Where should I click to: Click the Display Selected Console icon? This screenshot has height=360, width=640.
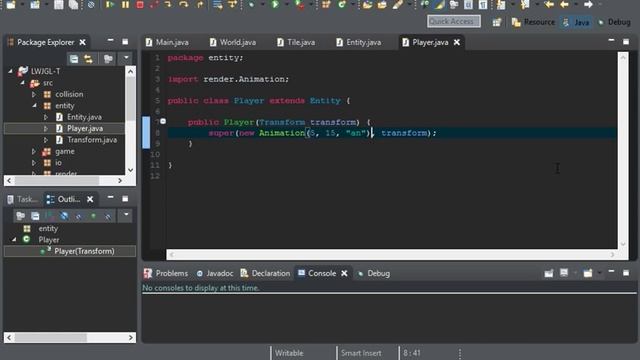pos(564,273)
